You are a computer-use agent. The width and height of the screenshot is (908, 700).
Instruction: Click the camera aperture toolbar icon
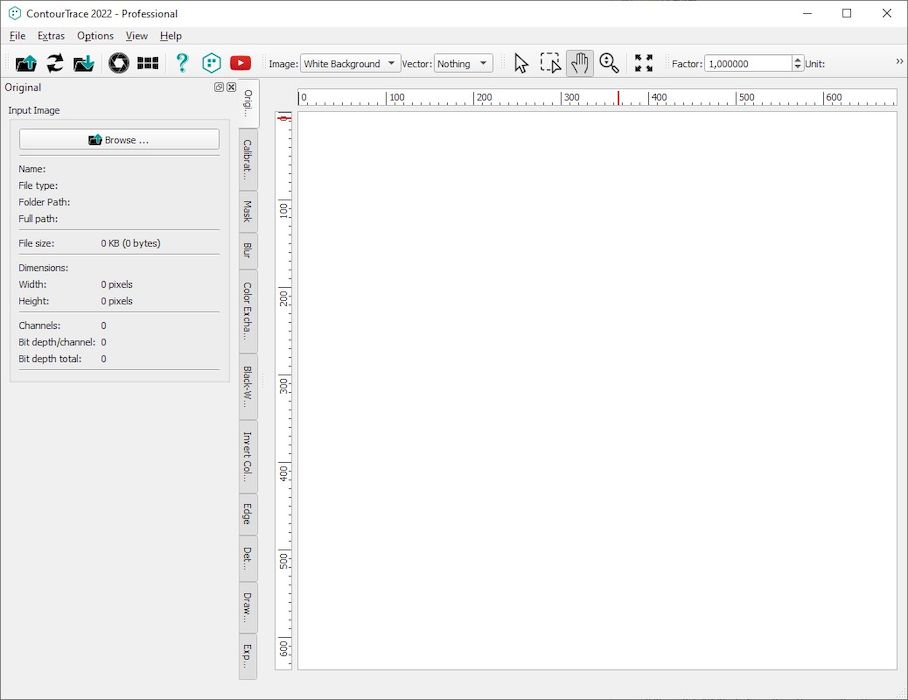point(119,63)
